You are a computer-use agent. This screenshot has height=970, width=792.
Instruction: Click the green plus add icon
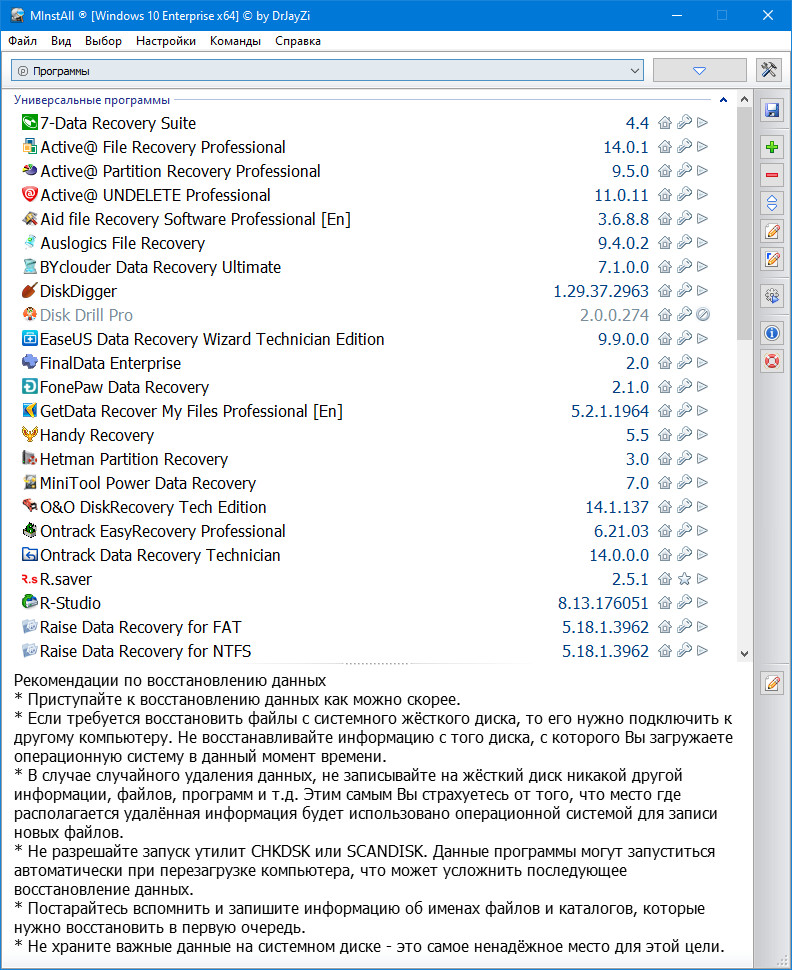pos(772,147)
